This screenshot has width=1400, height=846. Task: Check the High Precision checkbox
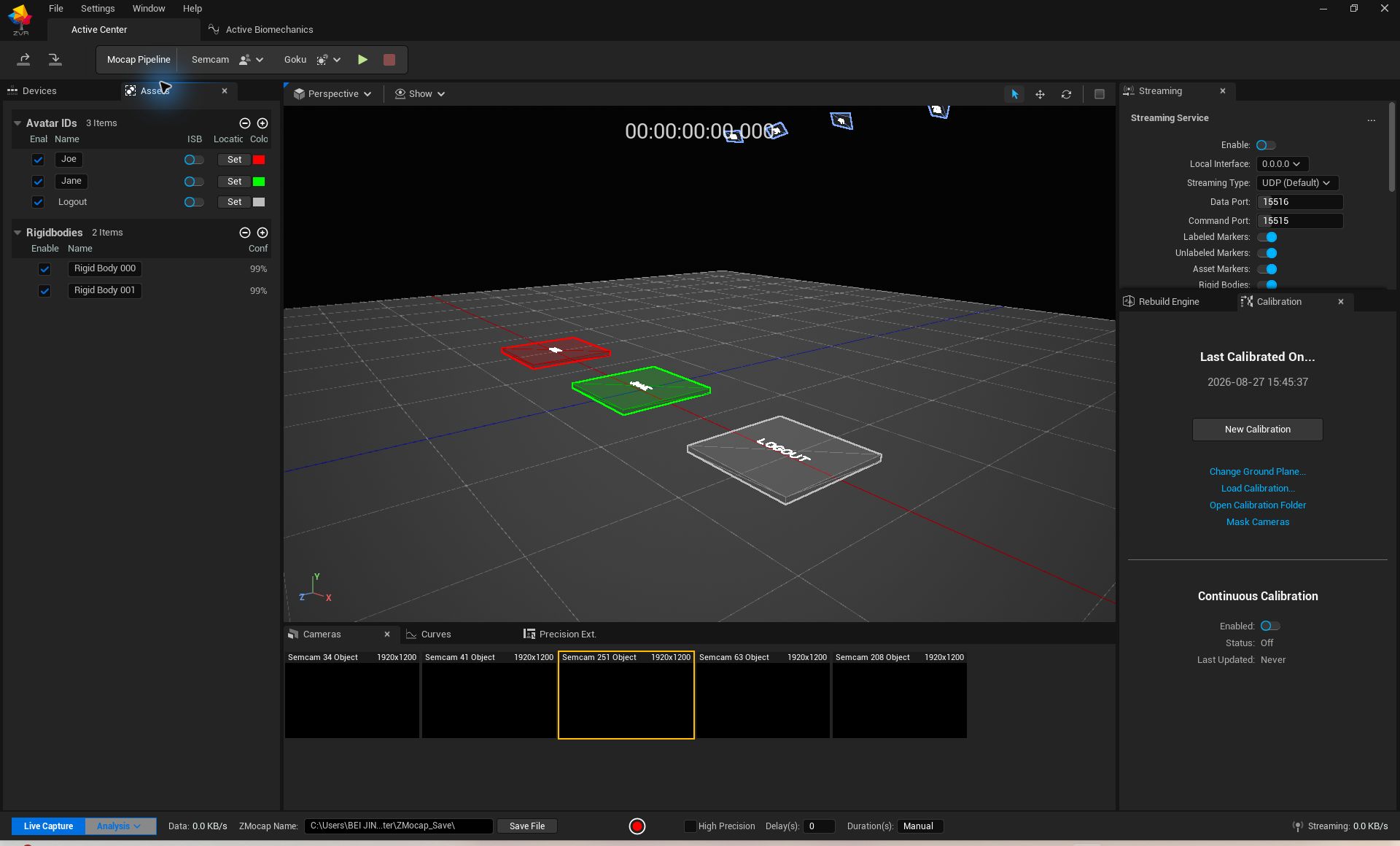(x=690, y=826)
